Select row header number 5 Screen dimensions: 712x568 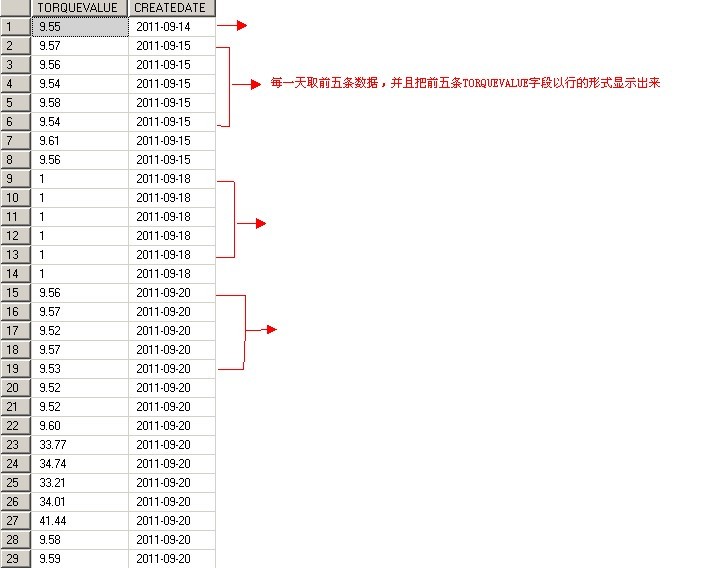pyautogui.click(x=15, y=103)
